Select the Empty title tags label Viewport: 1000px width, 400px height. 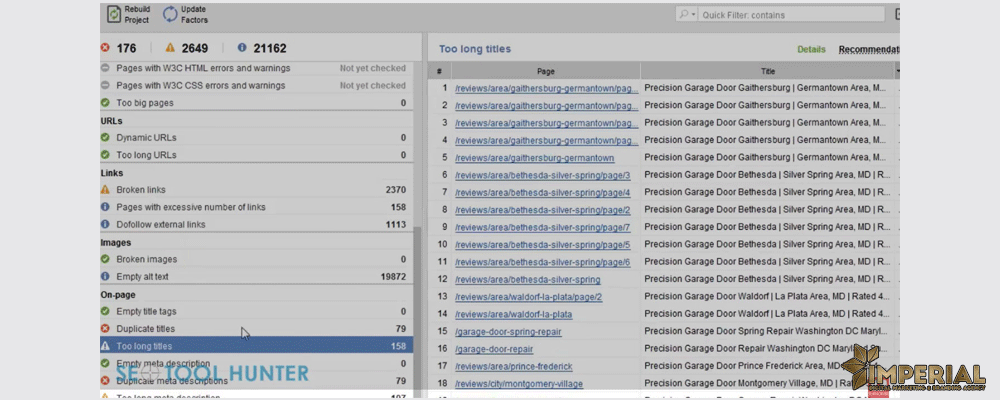(x=146, y=311)
